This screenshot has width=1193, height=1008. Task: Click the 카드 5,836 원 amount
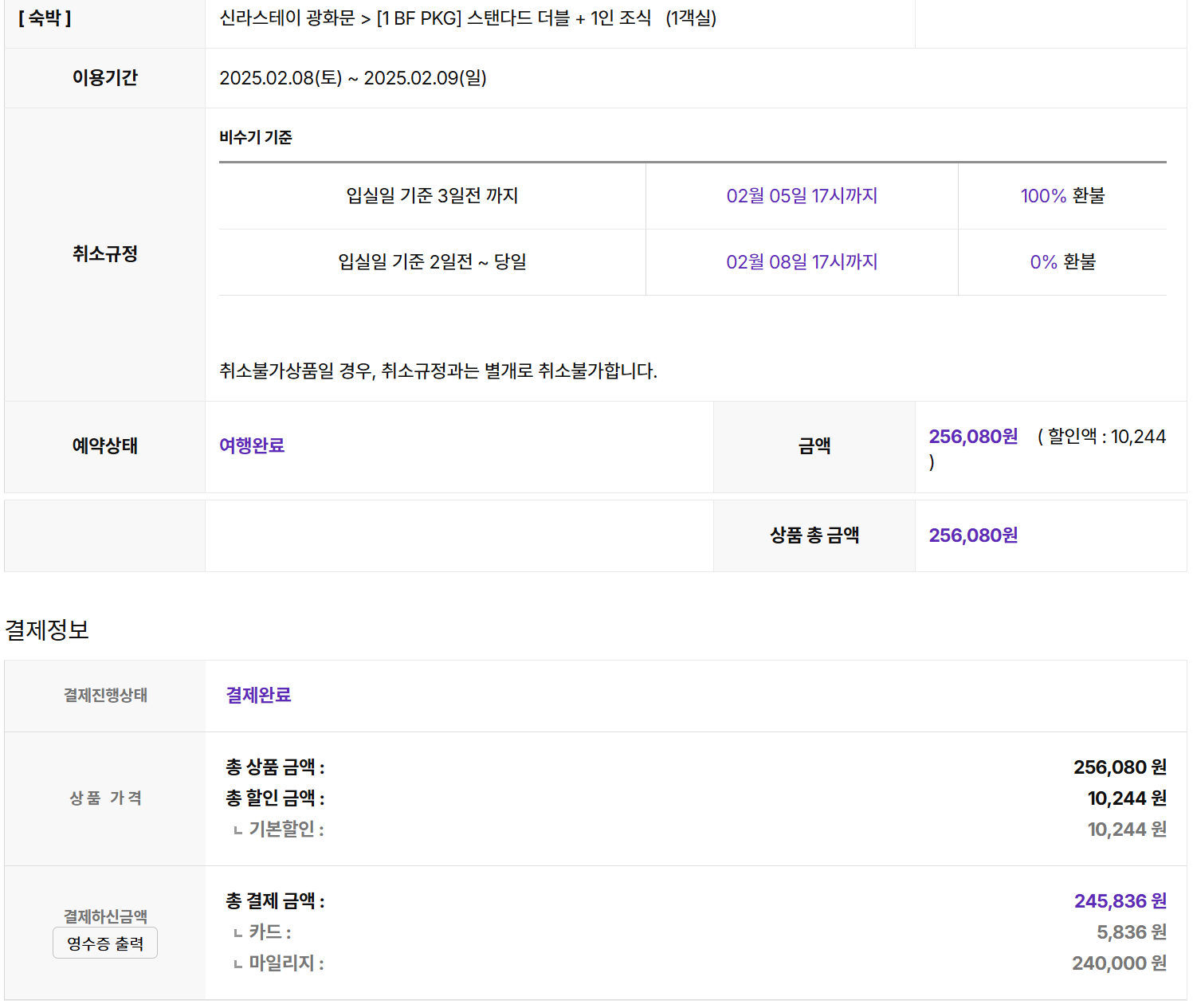tap(1132, 932)
